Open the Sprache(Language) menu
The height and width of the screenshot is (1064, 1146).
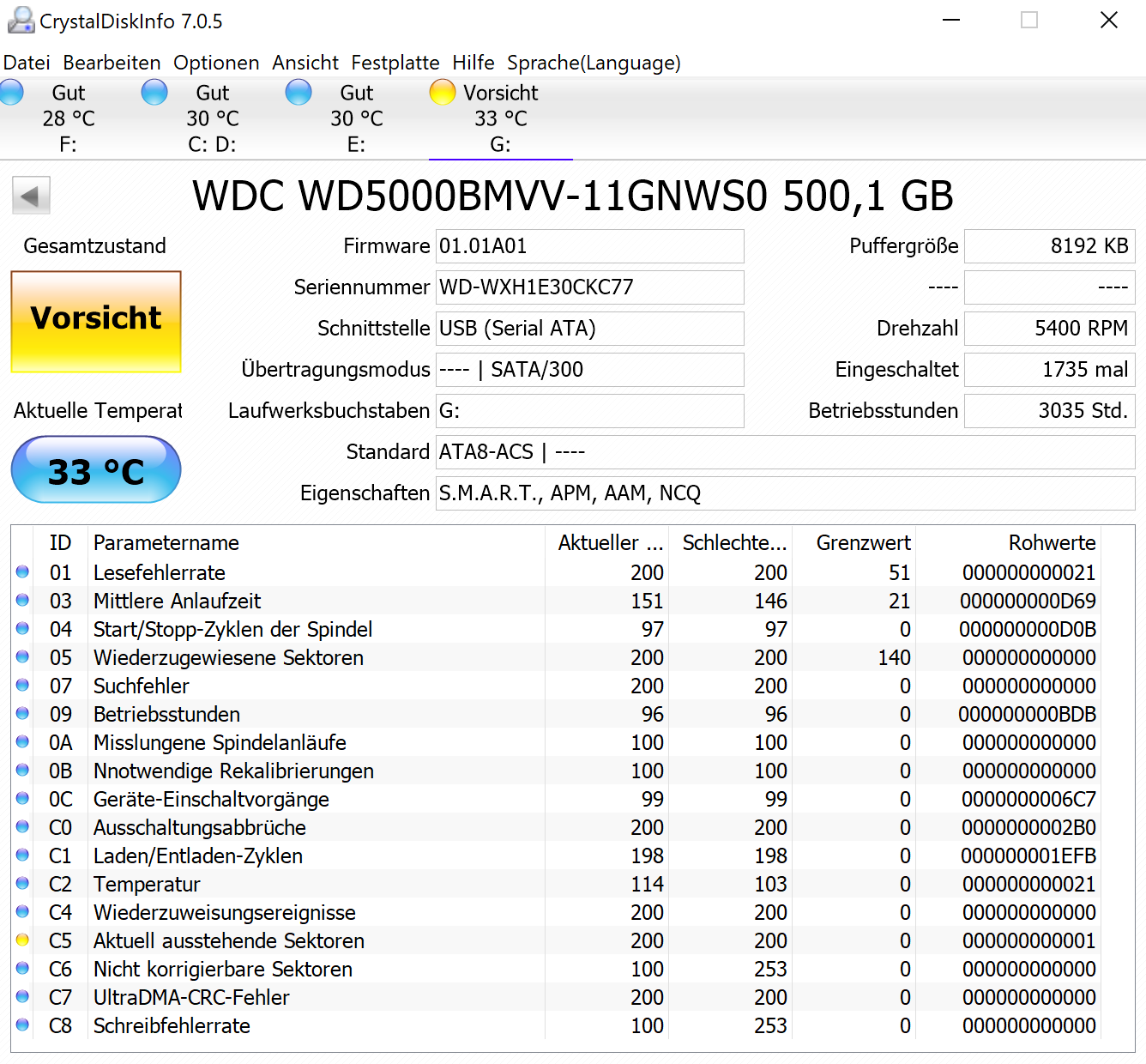click(x=594, y=63)
